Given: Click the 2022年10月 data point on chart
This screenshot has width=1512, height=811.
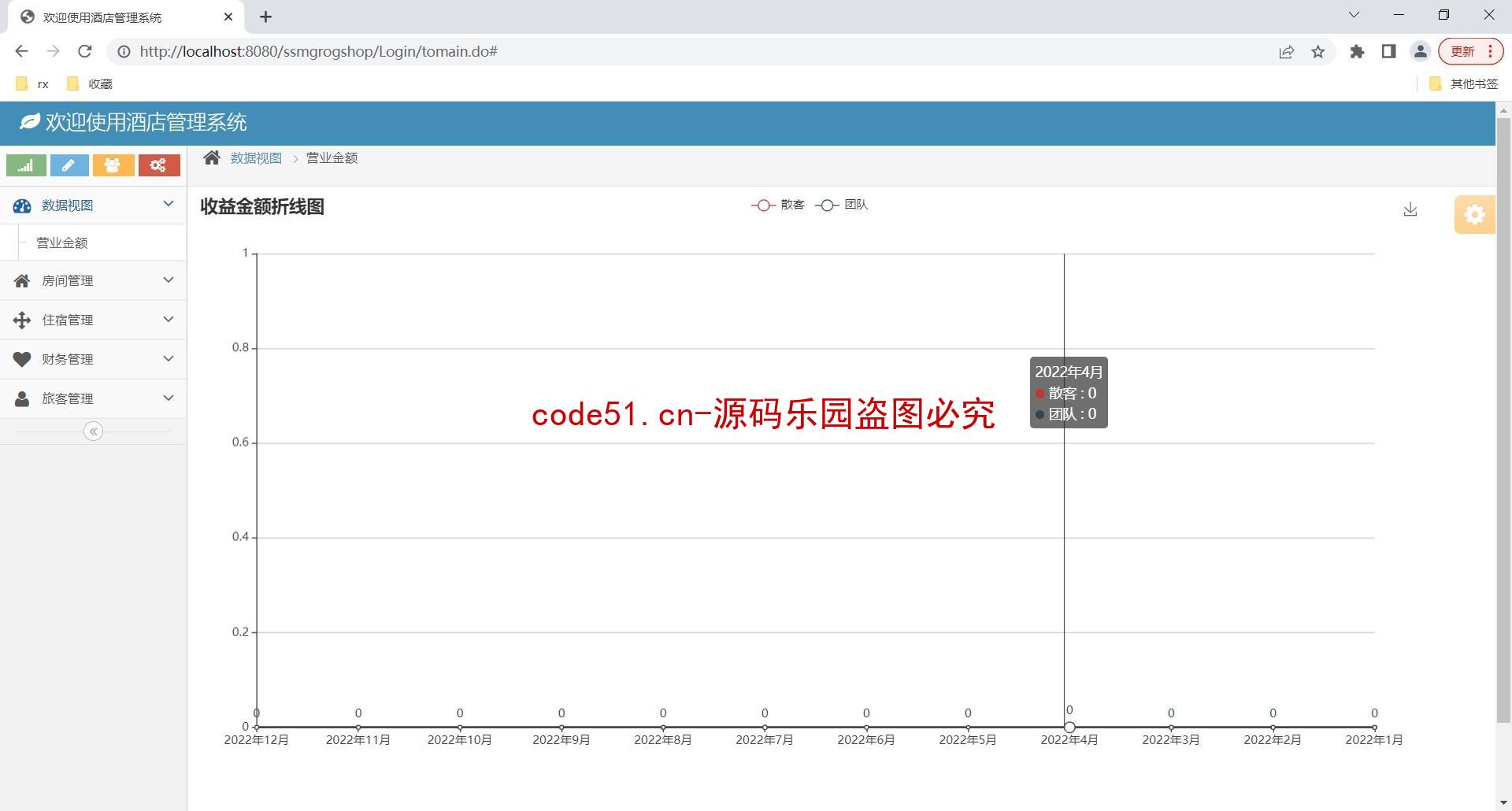Looking at the screenshot, I should [x=460, y=727].
